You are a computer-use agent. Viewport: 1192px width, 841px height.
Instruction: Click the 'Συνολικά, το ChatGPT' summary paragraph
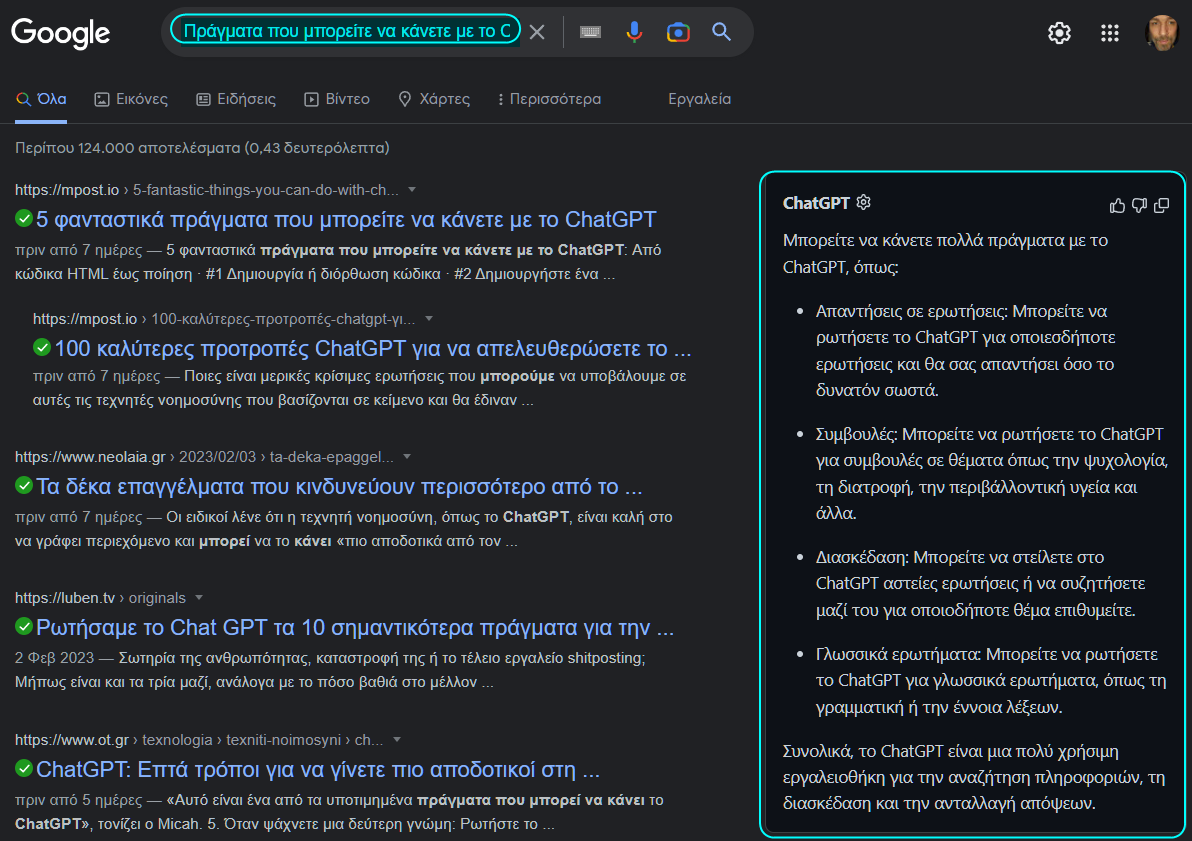point(974,777)
